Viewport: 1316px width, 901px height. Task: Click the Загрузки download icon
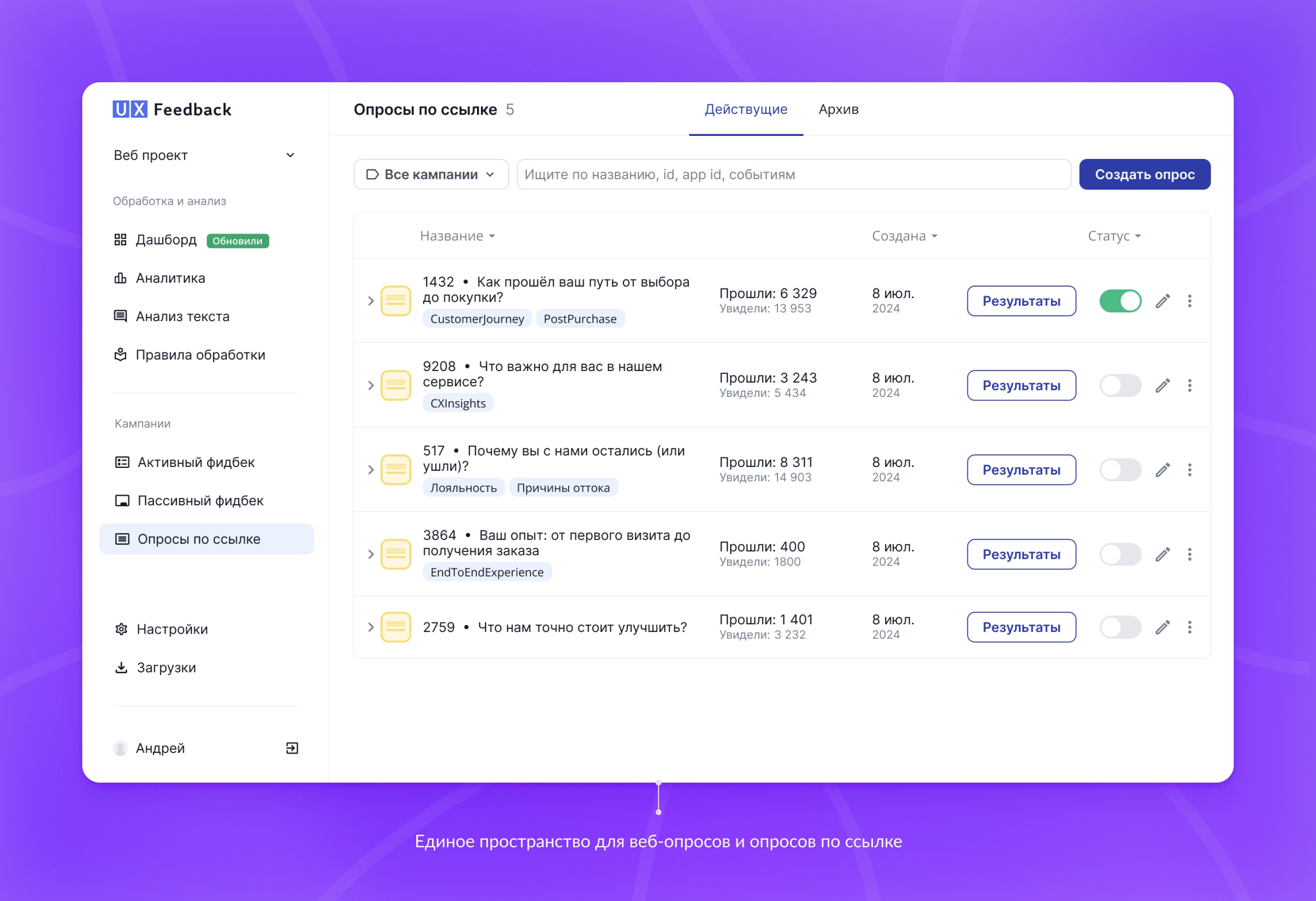[121, 668]
